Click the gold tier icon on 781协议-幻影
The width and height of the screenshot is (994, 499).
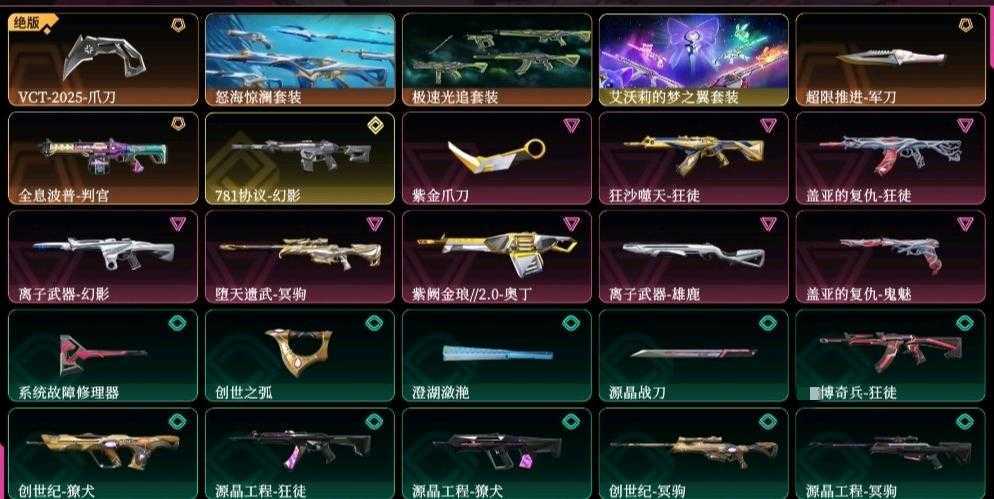(x=375, y=125)
